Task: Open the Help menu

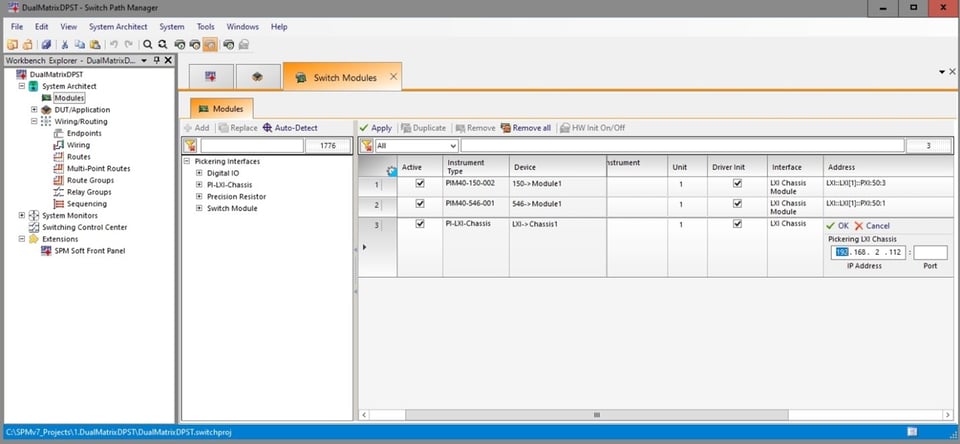Action: (279, 27)
